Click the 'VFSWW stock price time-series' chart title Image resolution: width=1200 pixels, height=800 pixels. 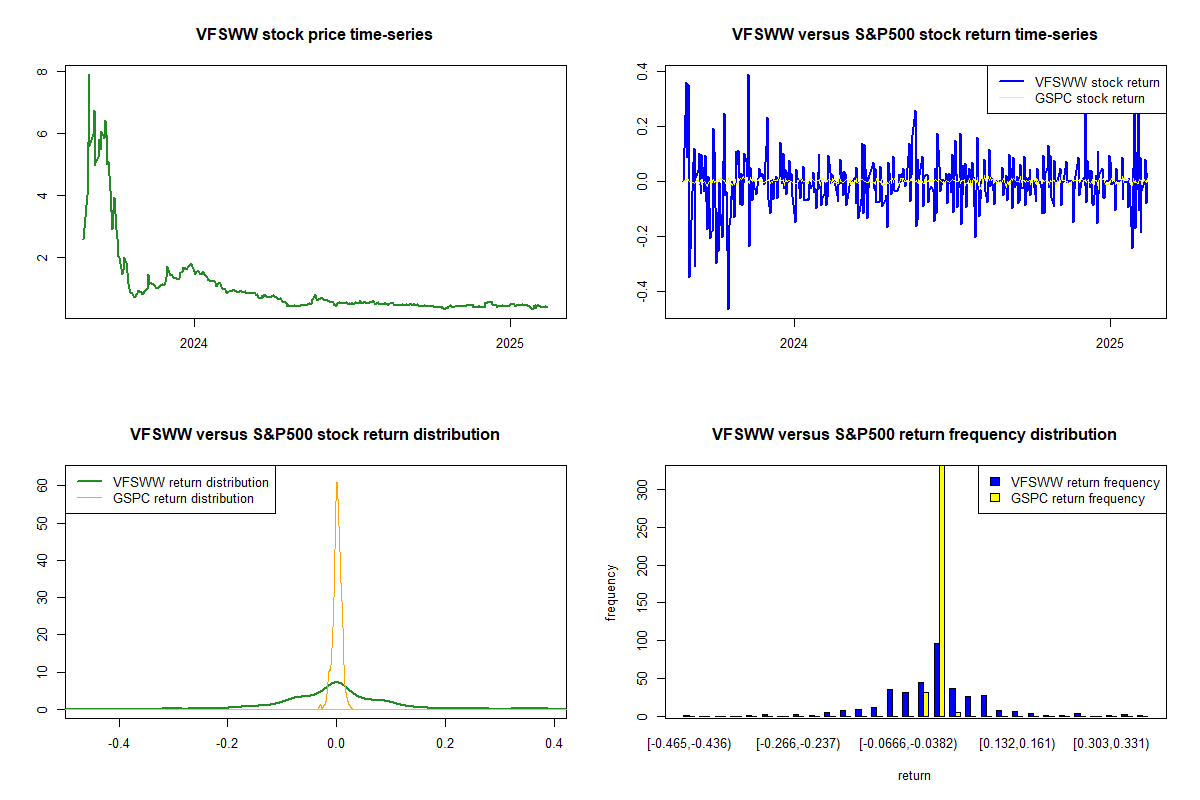click(315, 35)
